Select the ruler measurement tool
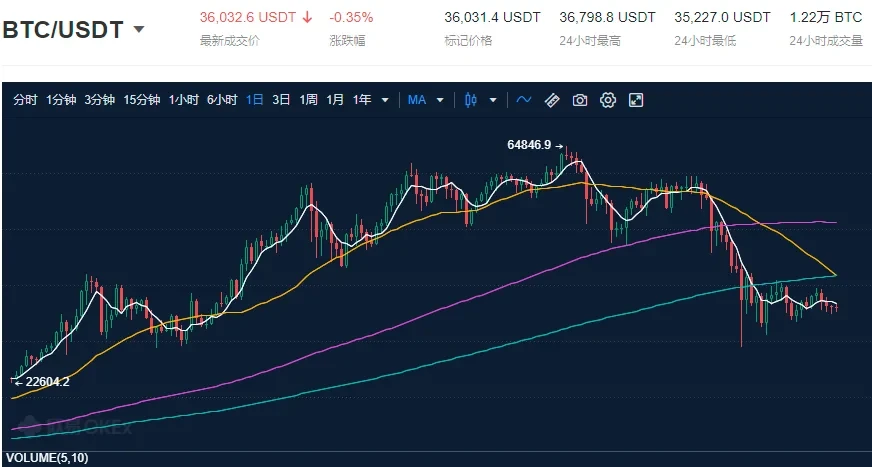The height and width of the screenshot is (467, 872). pyautogui.click(x=551, y=100)
